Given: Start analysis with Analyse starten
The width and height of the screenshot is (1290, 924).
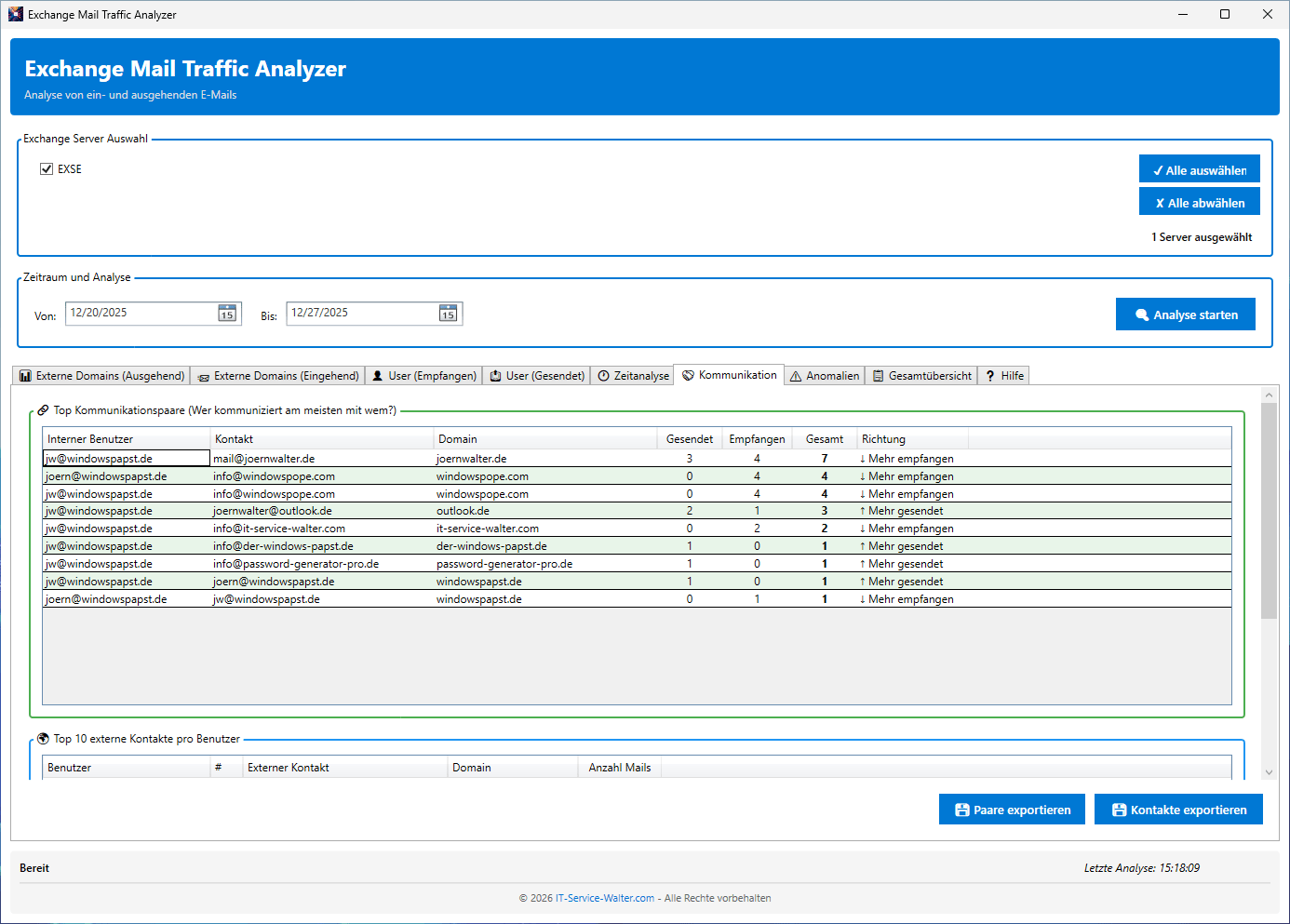Looking at the screenshot, I should coord(1185,315).
